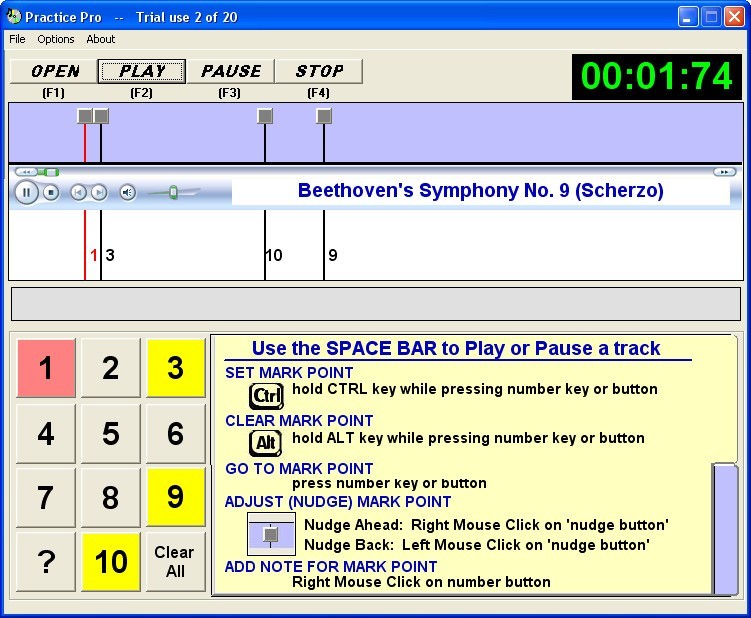Click the PAUSE button
Image resolution: width=751 pixels, height=618 pixels.
pyautogui.click(x=230, y=71)
